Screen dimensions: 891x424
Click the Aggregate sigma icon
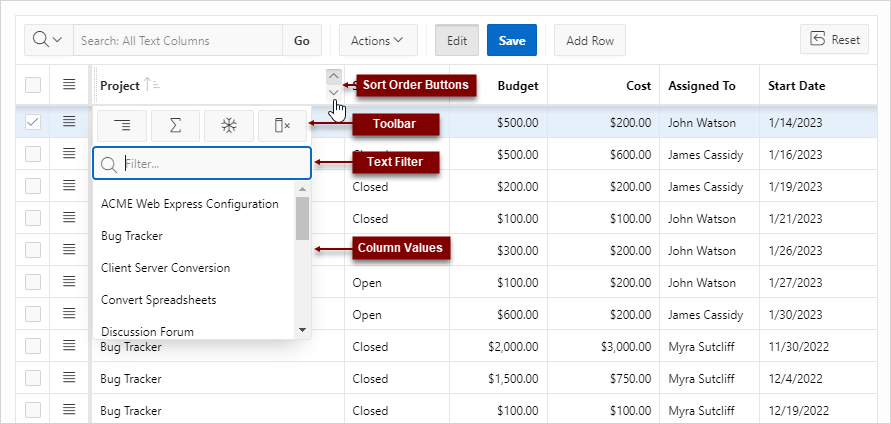175,125
